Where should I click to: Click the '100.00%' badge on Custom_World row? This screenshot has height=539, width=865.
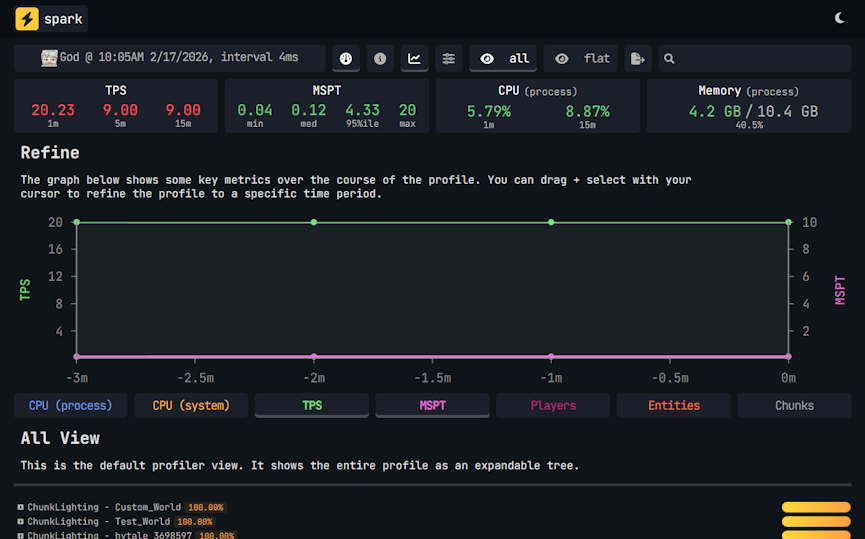tap(205, 508)
